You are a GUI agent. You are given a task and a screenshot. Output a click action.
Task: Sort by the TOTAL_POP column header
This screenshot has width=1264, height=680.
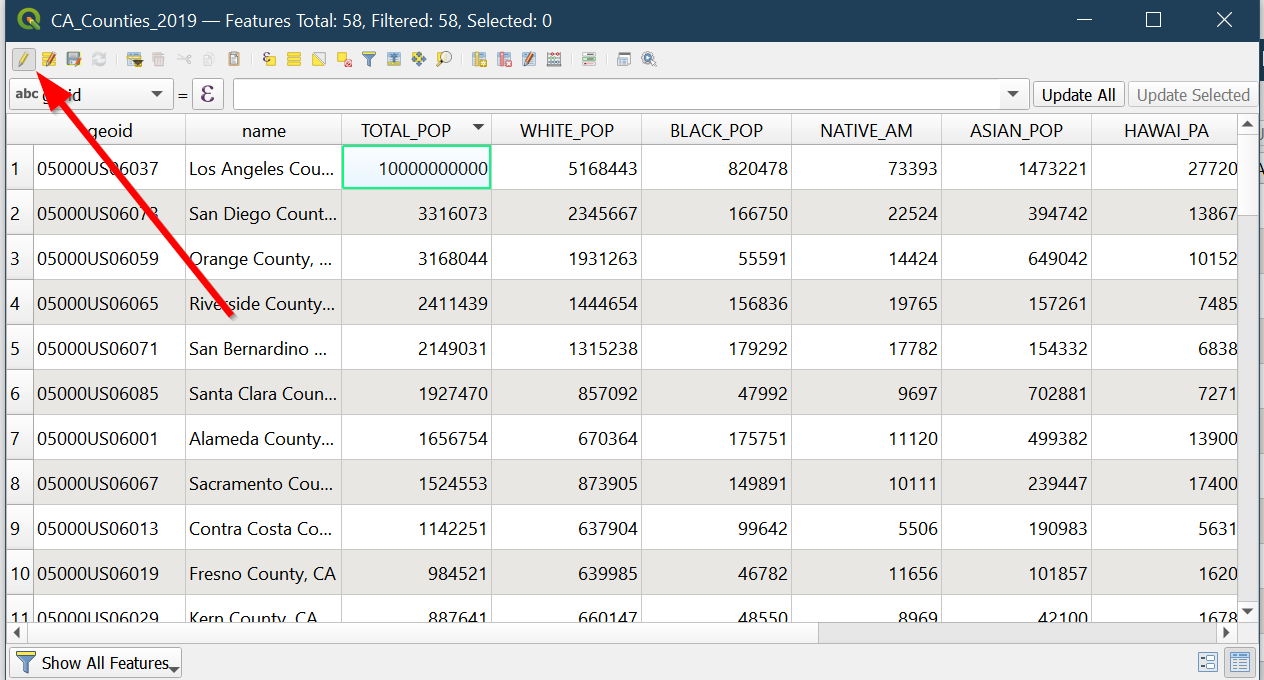[406, 130]
